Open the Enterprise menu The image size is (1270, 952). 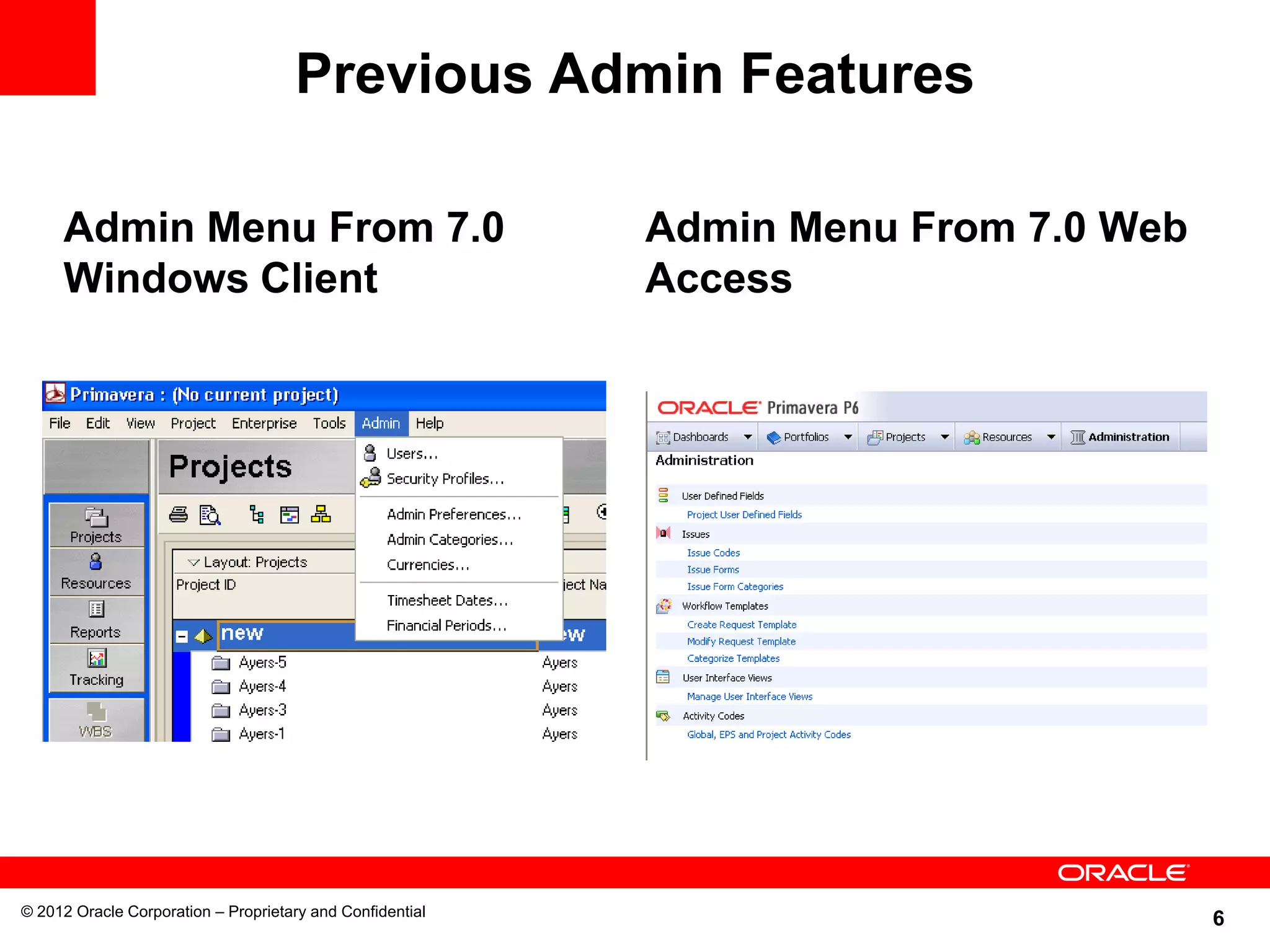tap(264, 423)
